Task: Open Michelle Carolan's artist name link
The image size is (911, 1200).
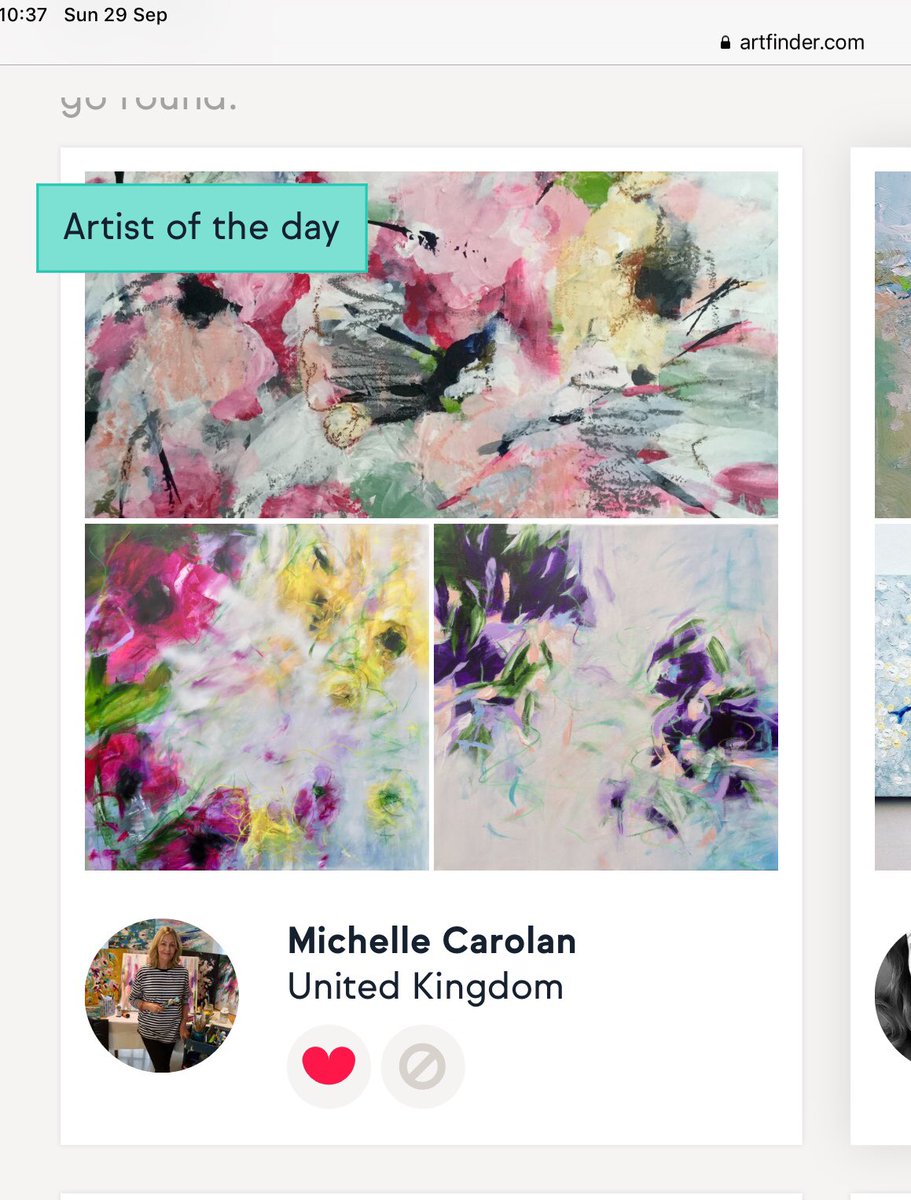Action: tap(432, 940)
